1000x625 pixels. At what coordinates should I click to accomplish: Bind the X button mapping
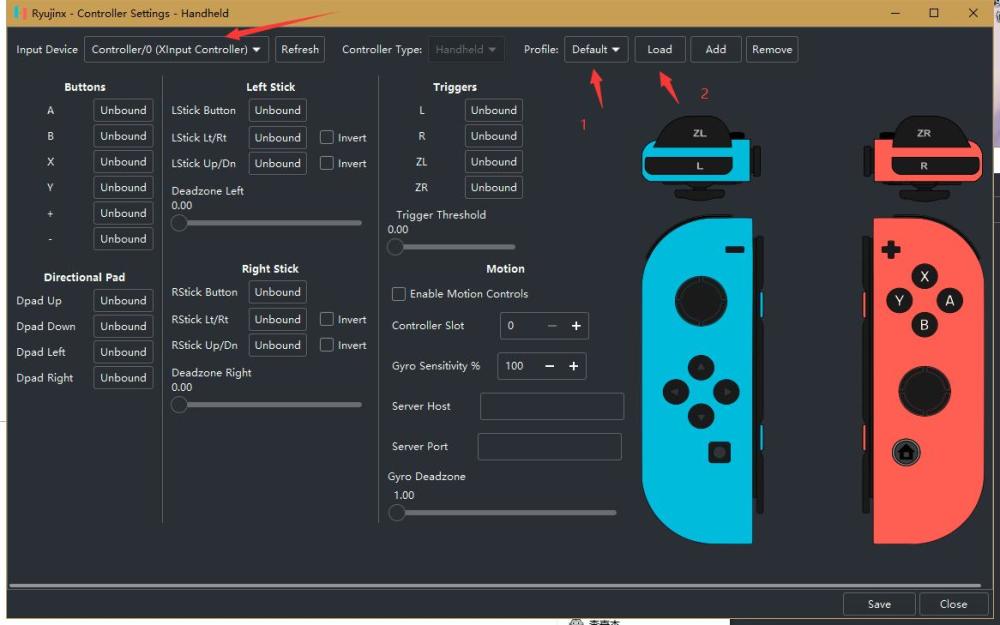click(x=123, y=161)
